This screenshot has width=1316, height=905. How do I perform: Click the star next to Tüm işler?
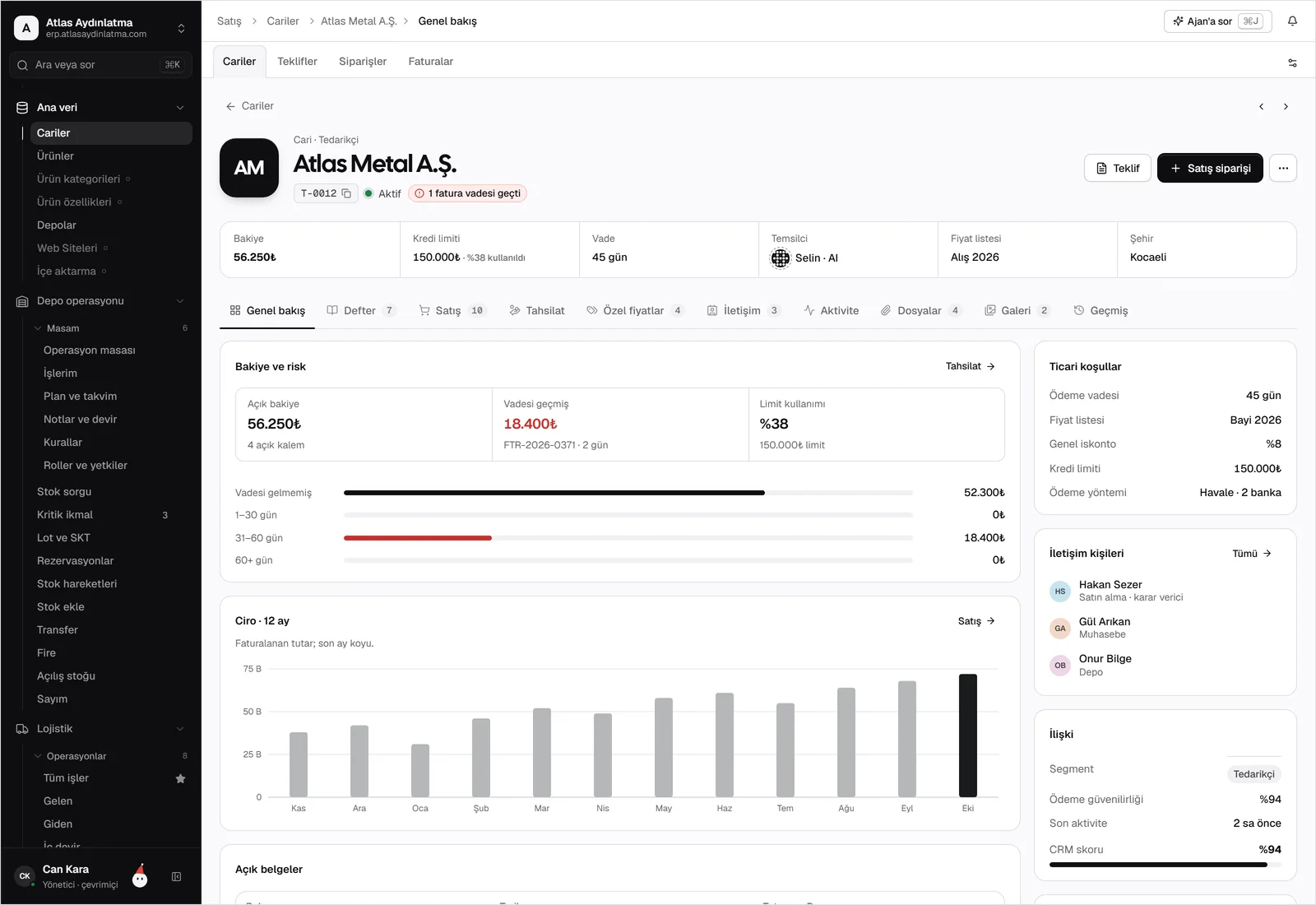(180, 778)
